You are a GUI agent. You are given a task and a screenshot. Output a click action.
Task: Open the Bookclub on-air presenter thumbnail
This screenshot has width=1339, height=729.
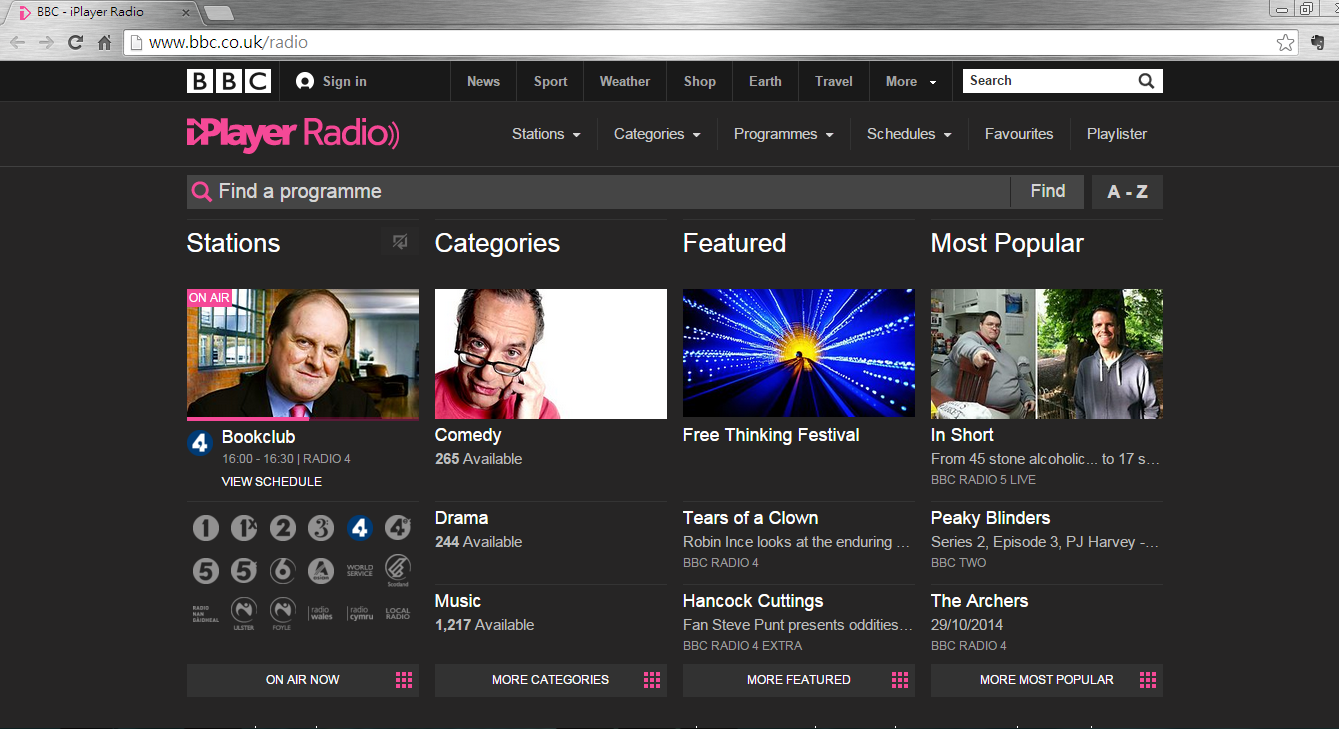(303, 354)
